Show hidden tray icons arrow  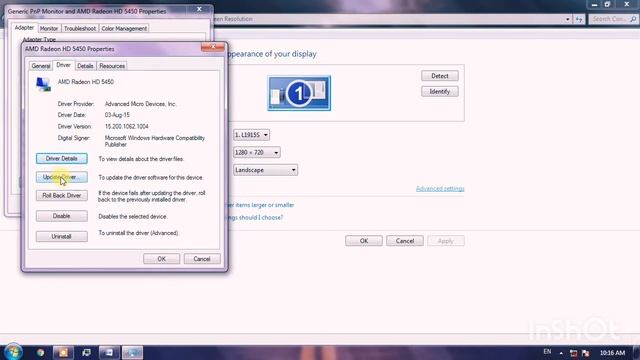[561, 353]
